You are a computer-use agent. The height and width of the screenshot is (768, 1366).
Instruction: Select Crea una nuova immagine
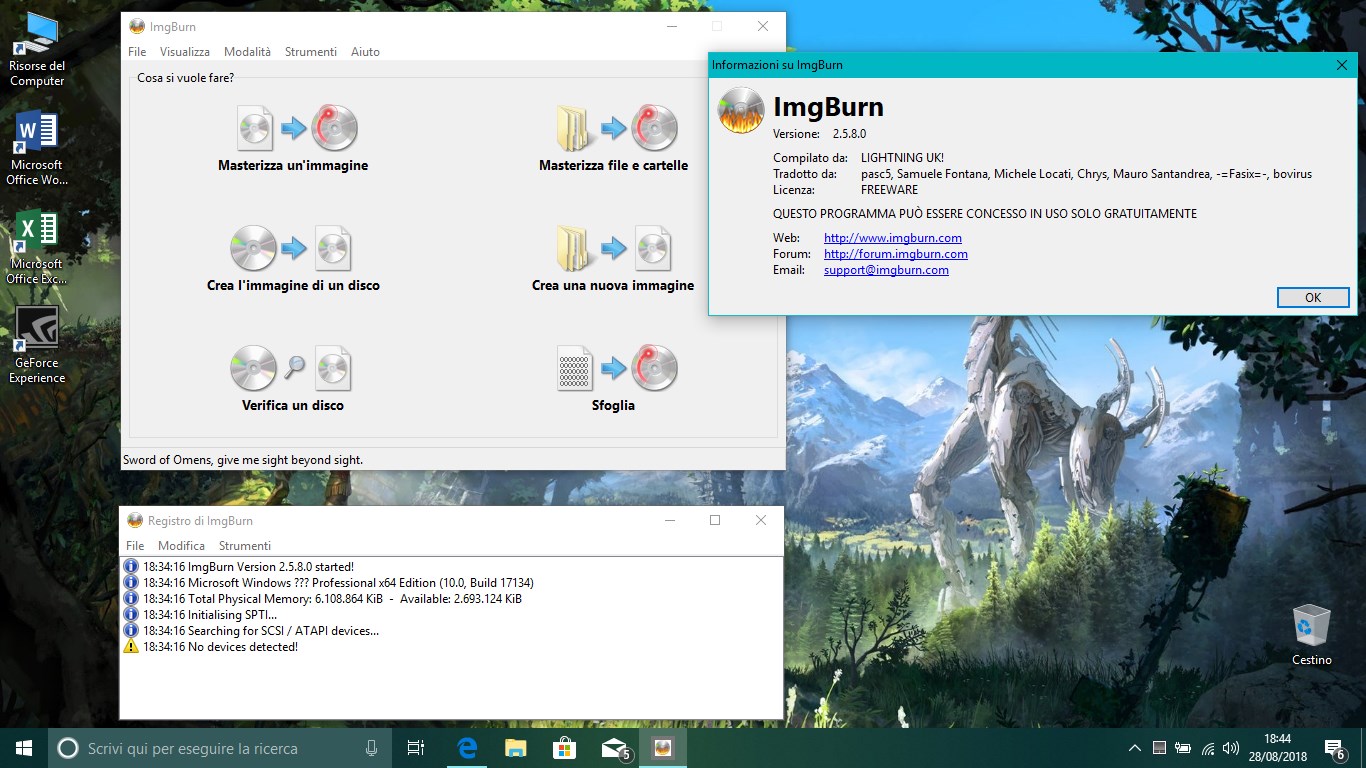(x=613, y=259)
